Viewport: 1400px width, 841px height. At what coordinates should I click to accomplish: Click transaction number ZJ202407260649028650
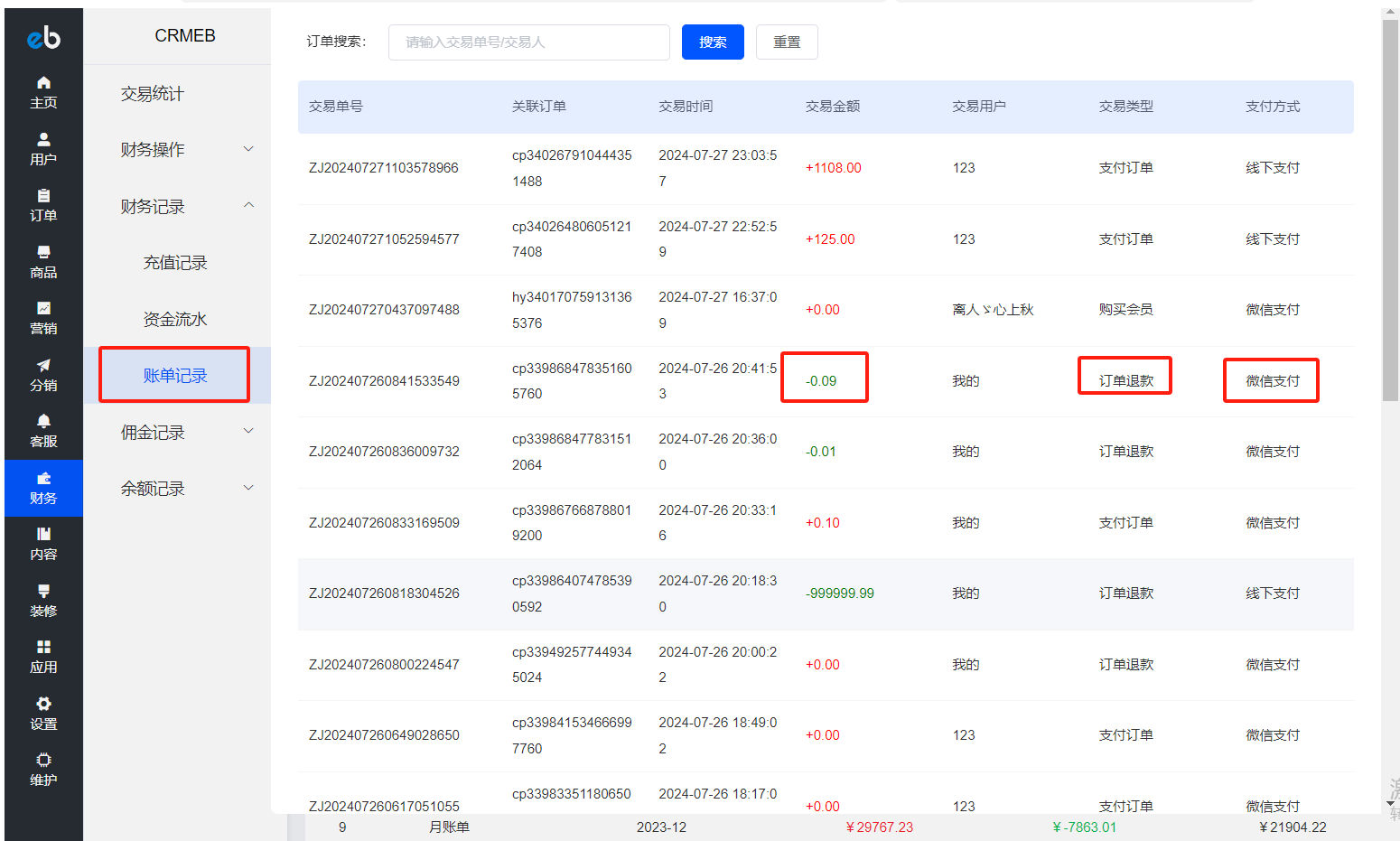tap(384, 735)
